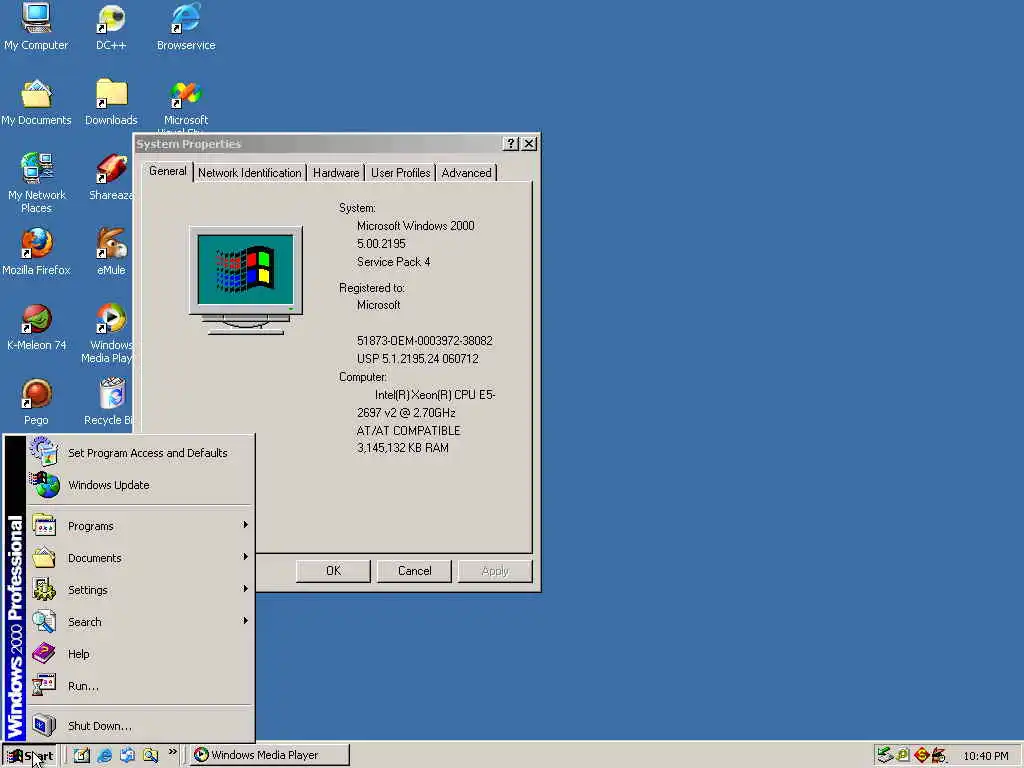Open Outlook Express quick launch icon

(127, 755)
